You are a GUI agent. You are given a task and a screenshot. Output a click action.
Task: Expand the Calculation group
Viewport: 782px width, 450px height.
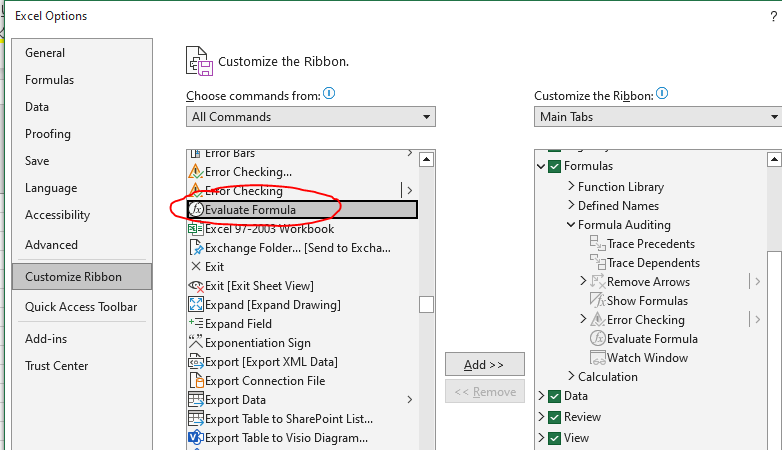571,376
